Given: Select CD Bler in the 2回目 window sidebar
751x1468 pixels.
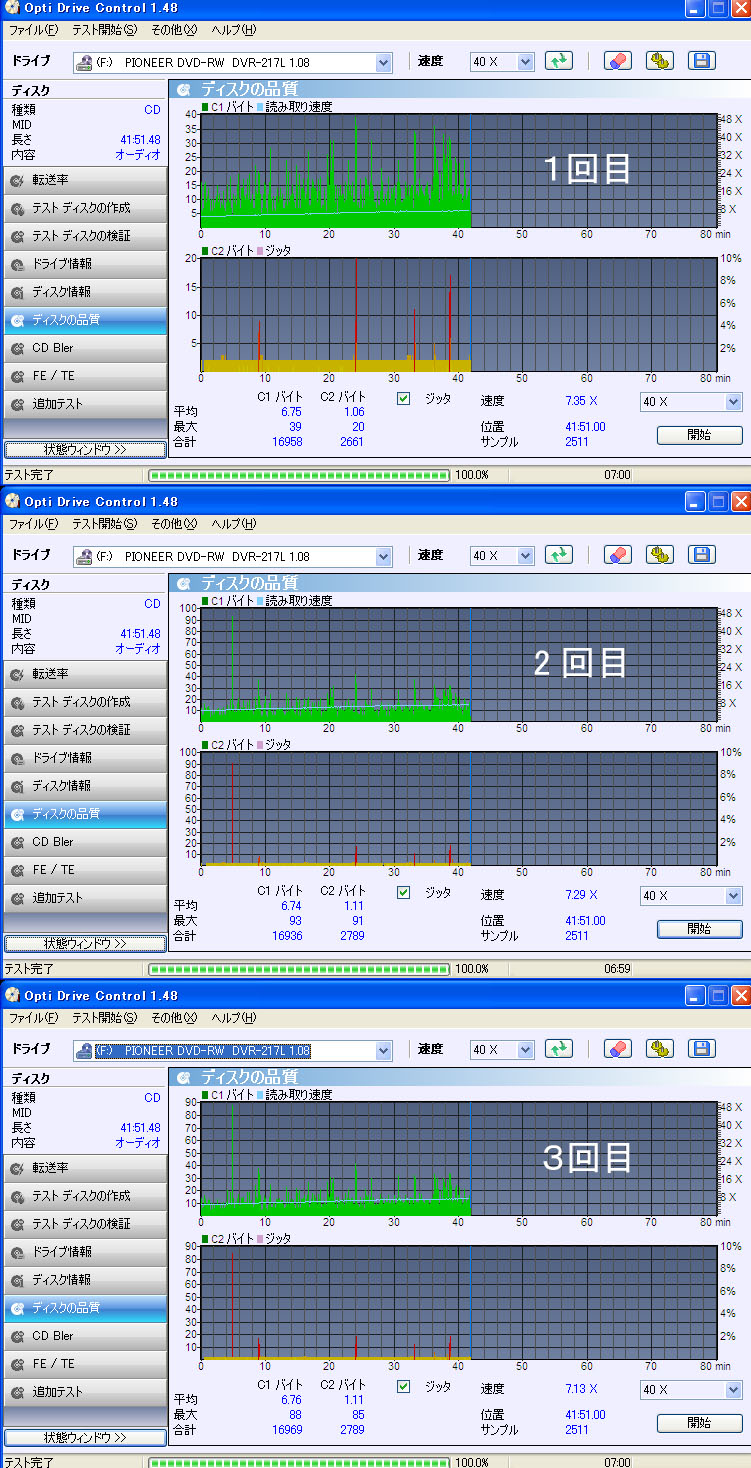Looking at the screenshot, I should click(x=85, y=842).
